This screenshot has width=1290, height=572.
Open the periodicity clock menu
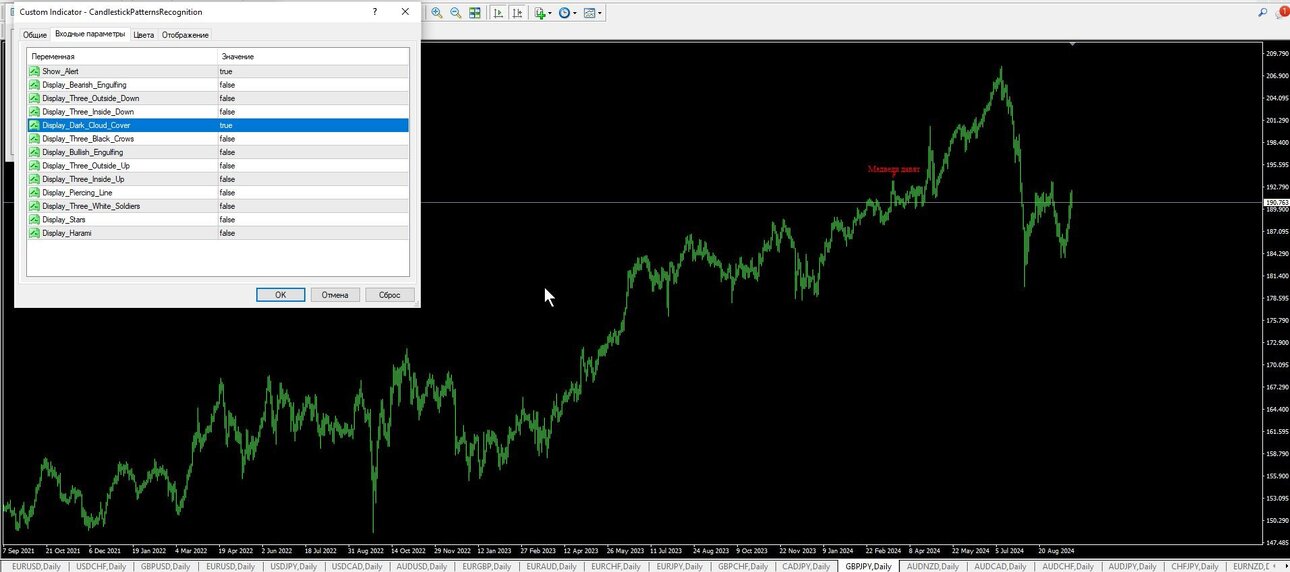point(565,13)
